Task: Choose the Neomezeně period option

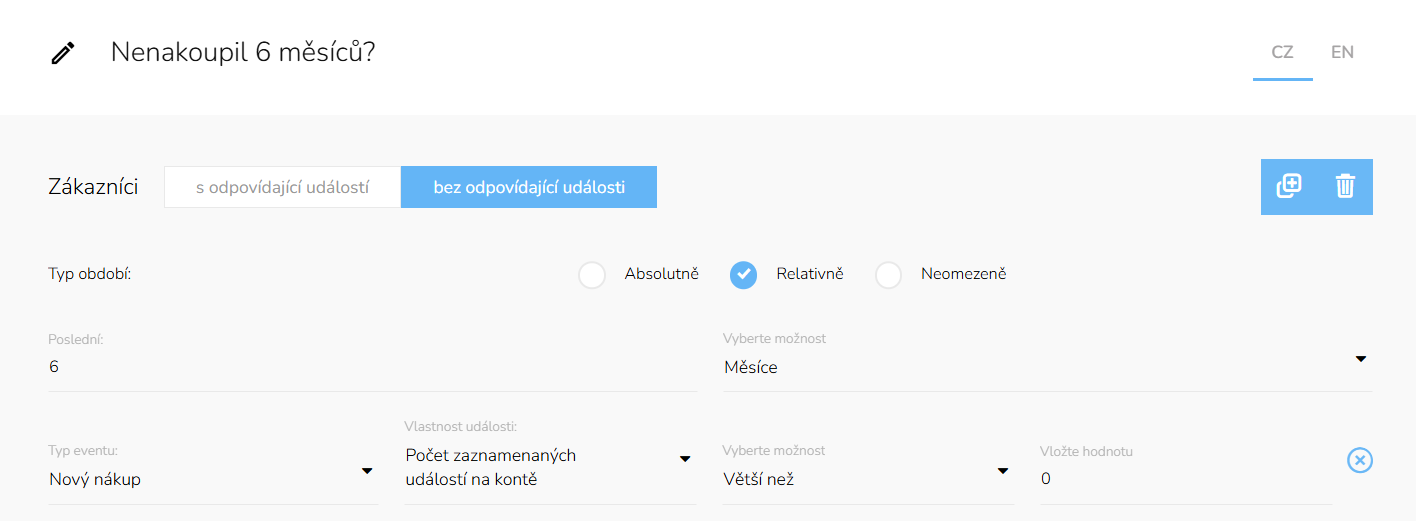Action: (889, 274)
